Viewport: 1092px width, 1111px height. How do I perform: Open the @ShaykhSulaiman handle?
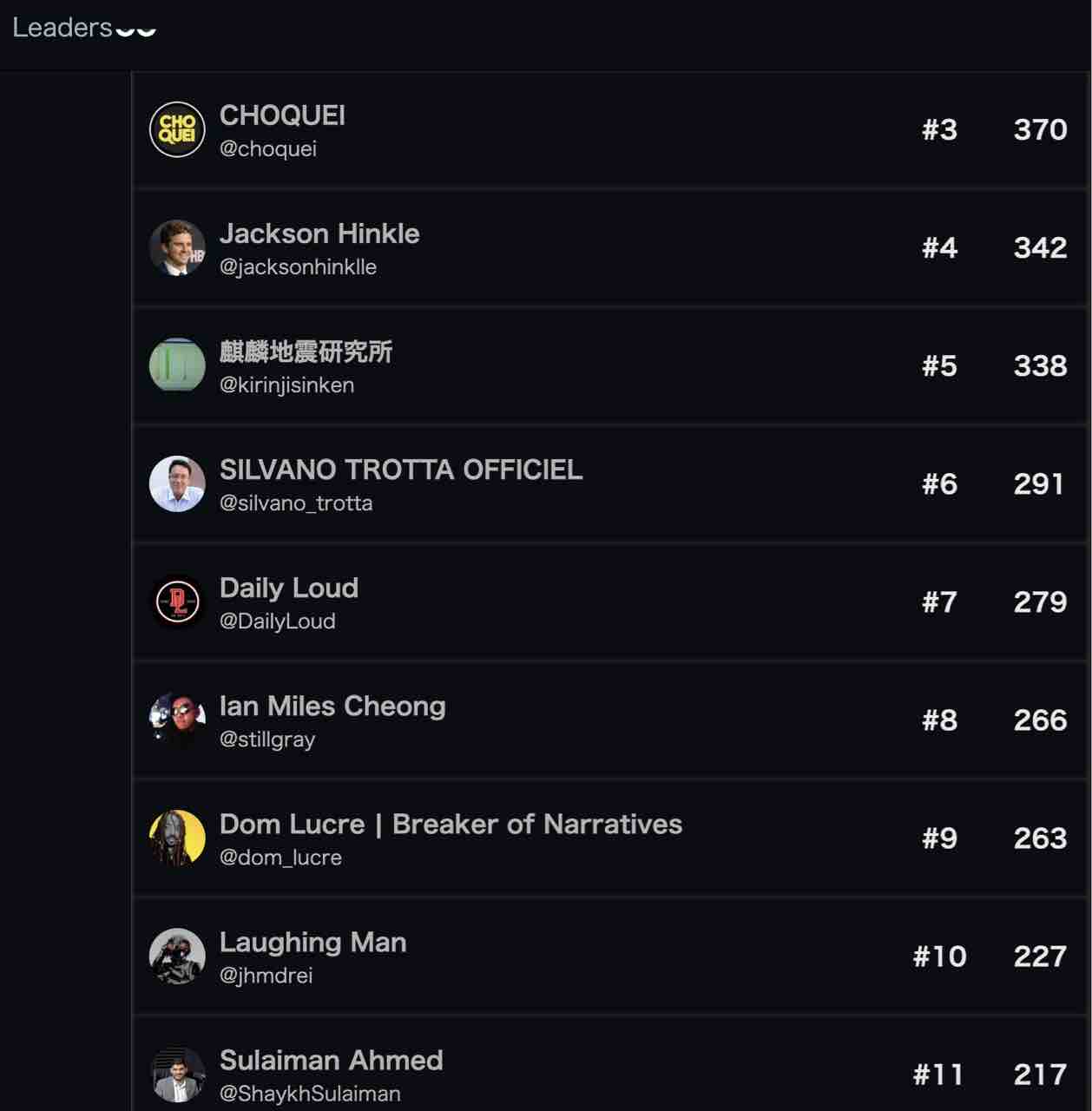pos(310,1094)
